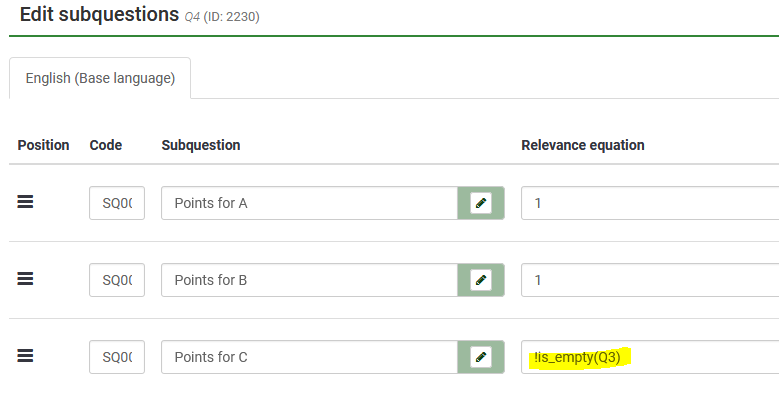
Task: Switch to English (Base language) tab
Action: click(x=100, y=78)
